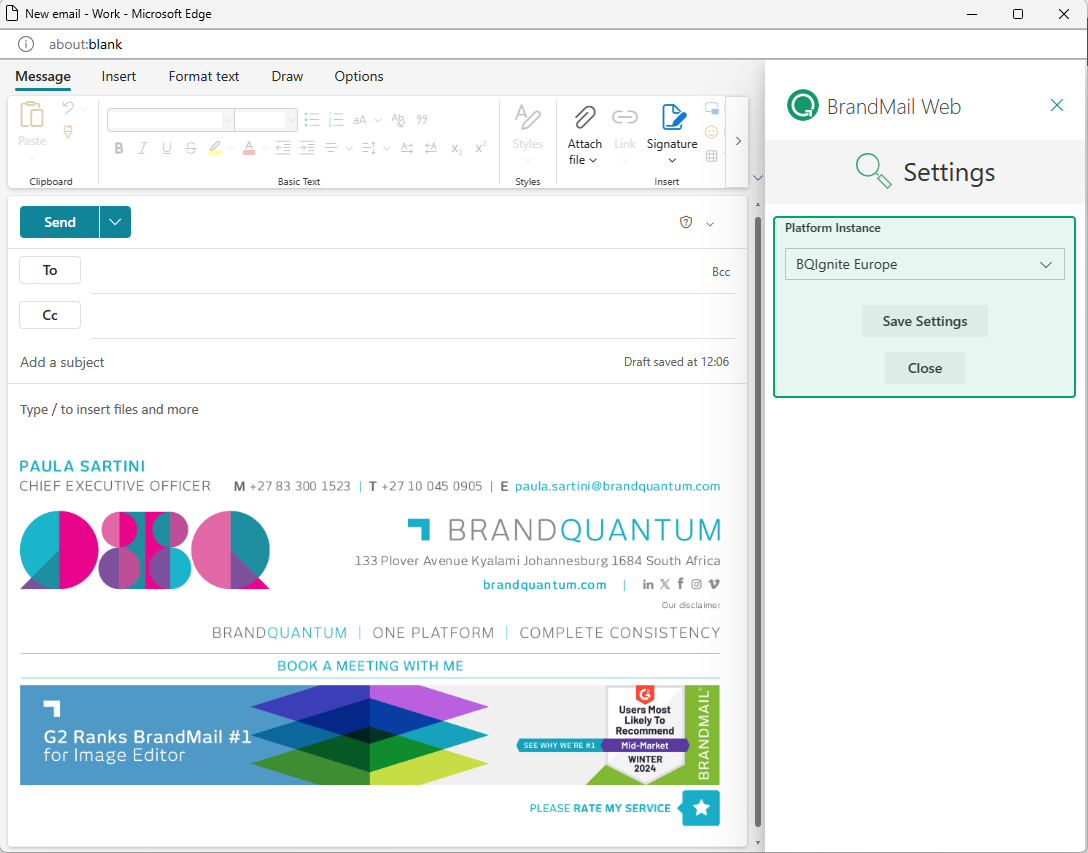Collapse the ribbon with the chevron
Image resolution: width=1088 pixels, height=853 pixels.
click(758, 178)
